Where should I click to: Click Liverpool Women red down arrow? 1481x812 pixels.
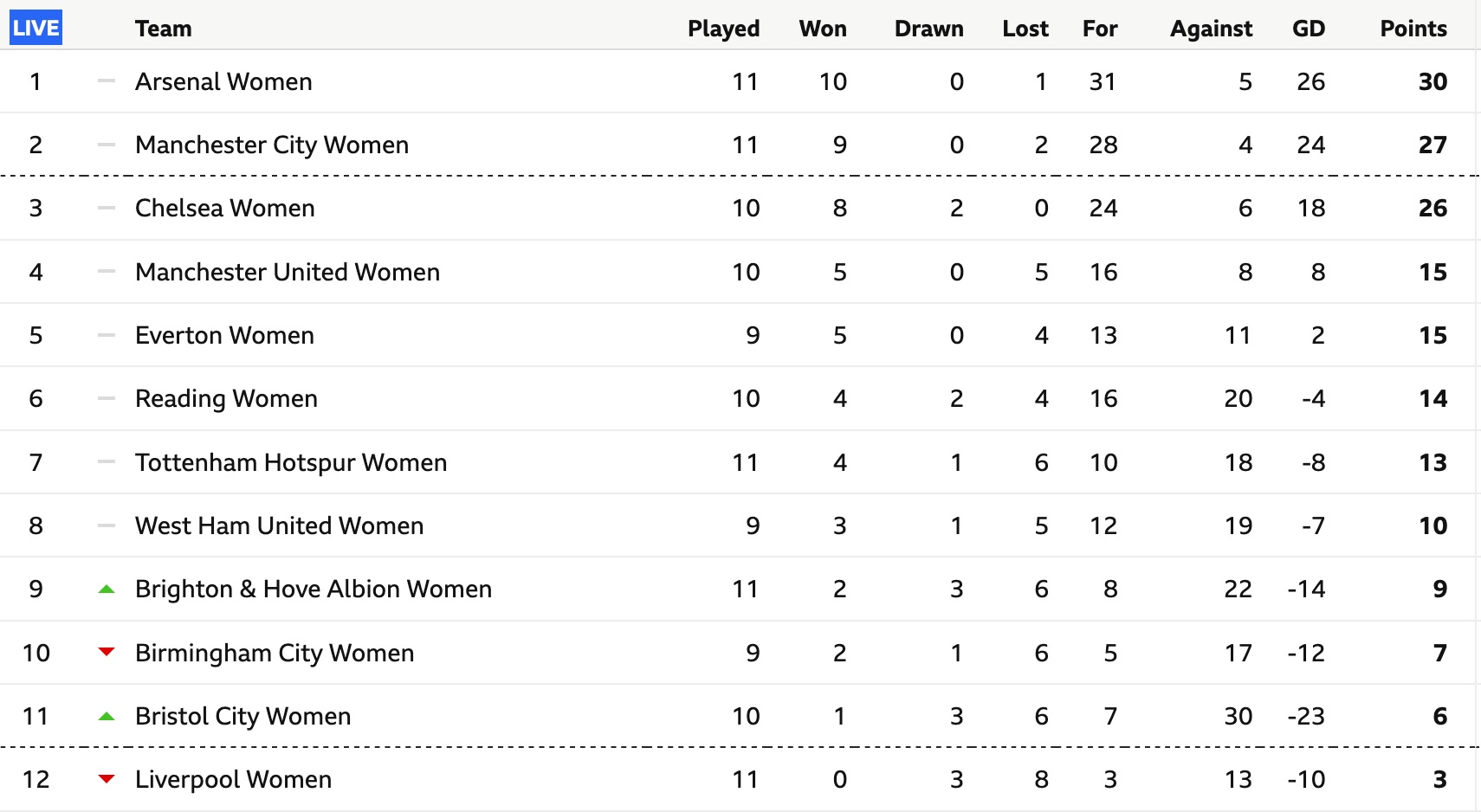pyautogui.click(x=107, y=779)
